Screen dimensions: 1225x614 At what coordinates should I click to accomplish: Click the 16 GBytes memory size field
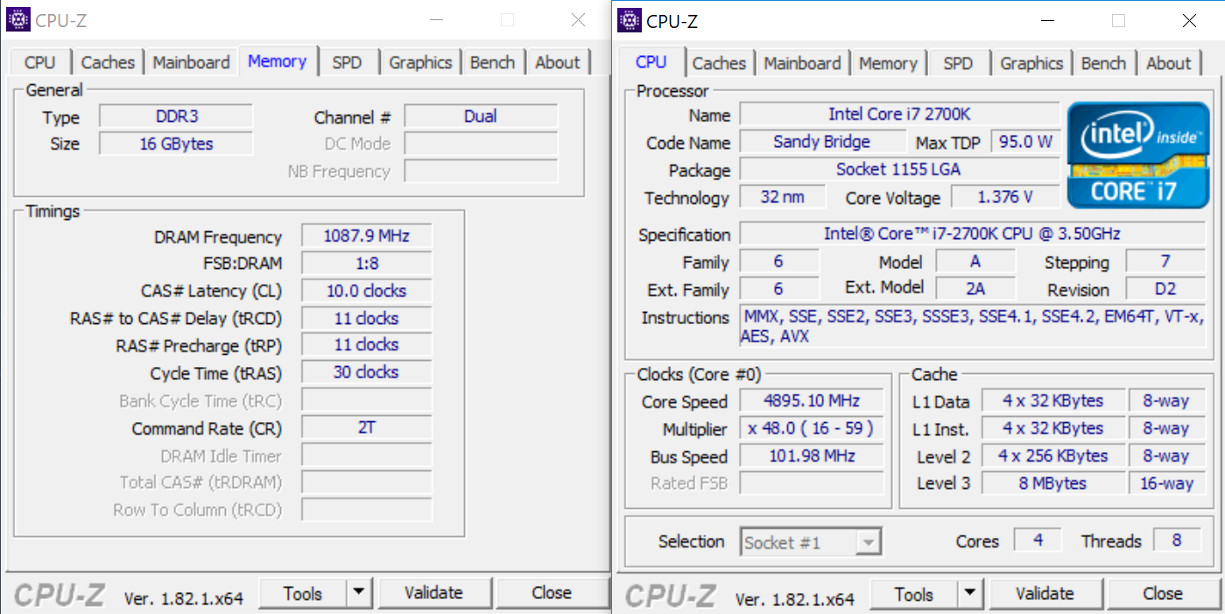coord(176,144)
